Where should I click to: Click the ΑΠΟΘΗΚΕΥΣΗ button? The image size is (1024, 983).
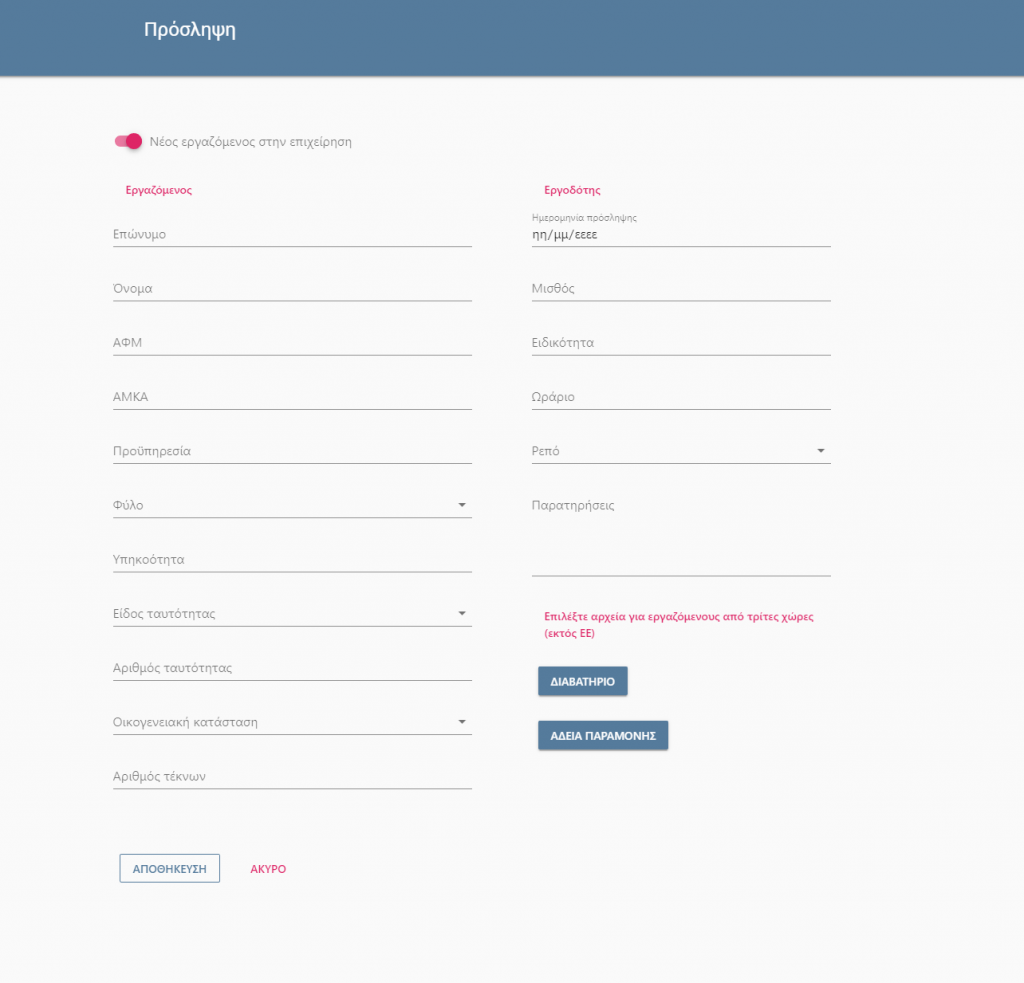(169, 869)
